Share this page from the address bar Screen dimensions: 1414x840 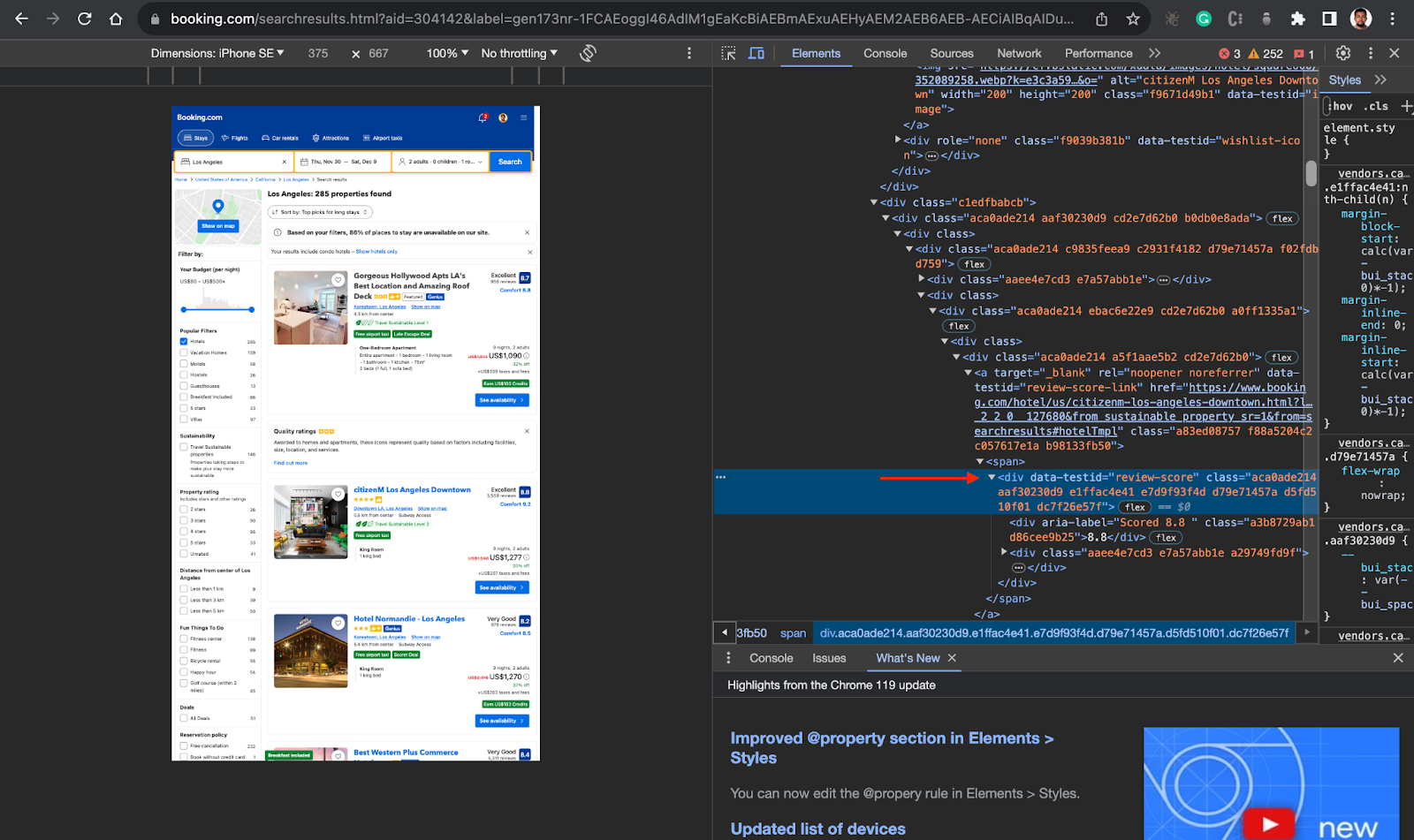pos(1101,19)
